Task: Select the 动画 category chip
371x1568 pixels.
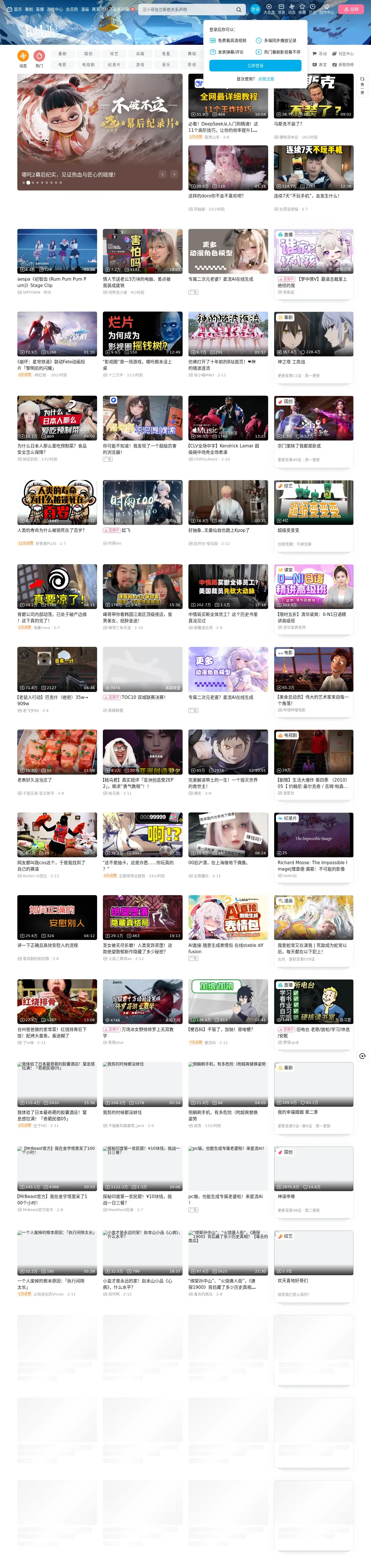Action: 140,53
